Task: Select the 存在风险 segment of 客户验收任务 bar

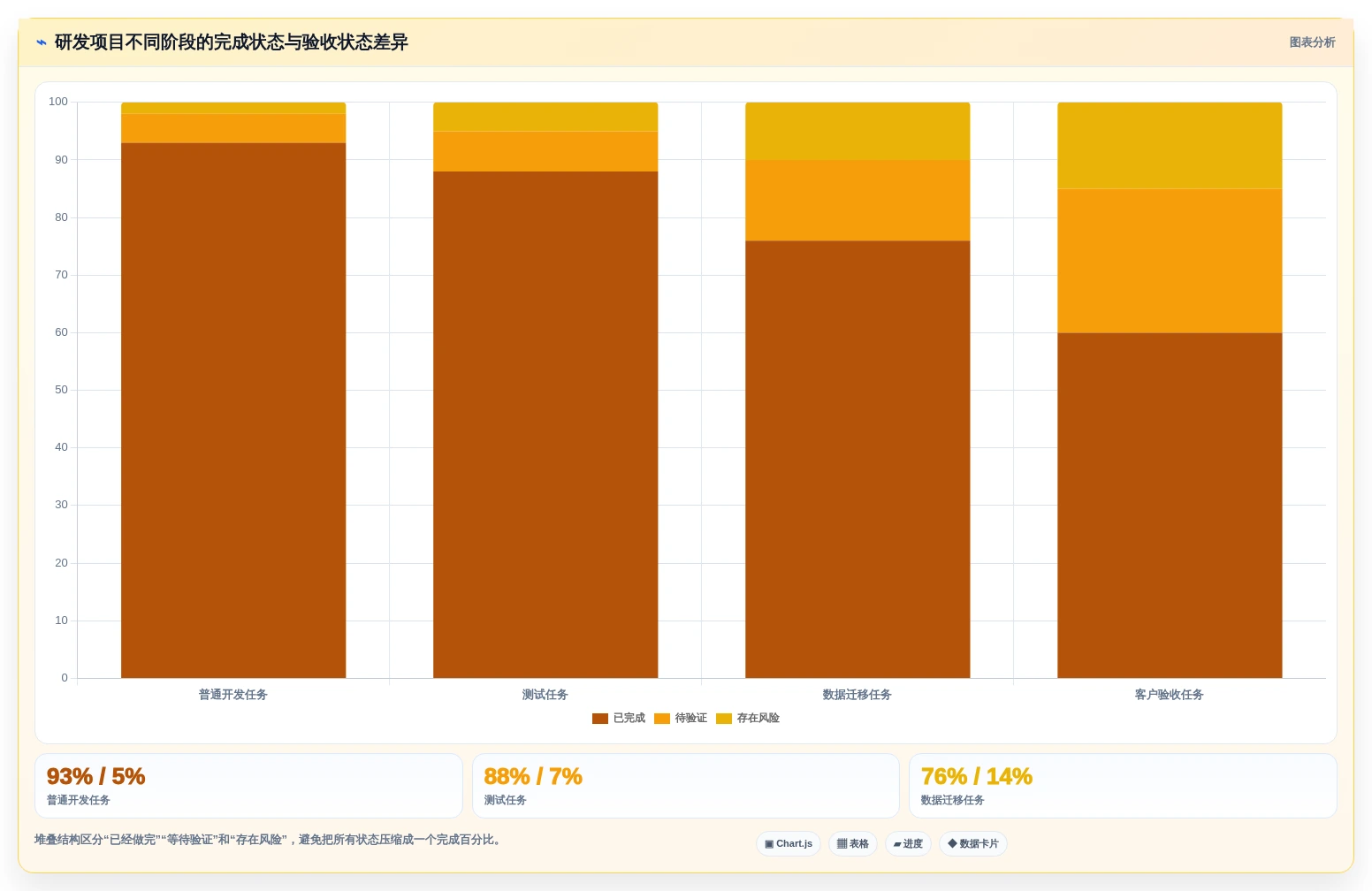Action: (1170, 146)
